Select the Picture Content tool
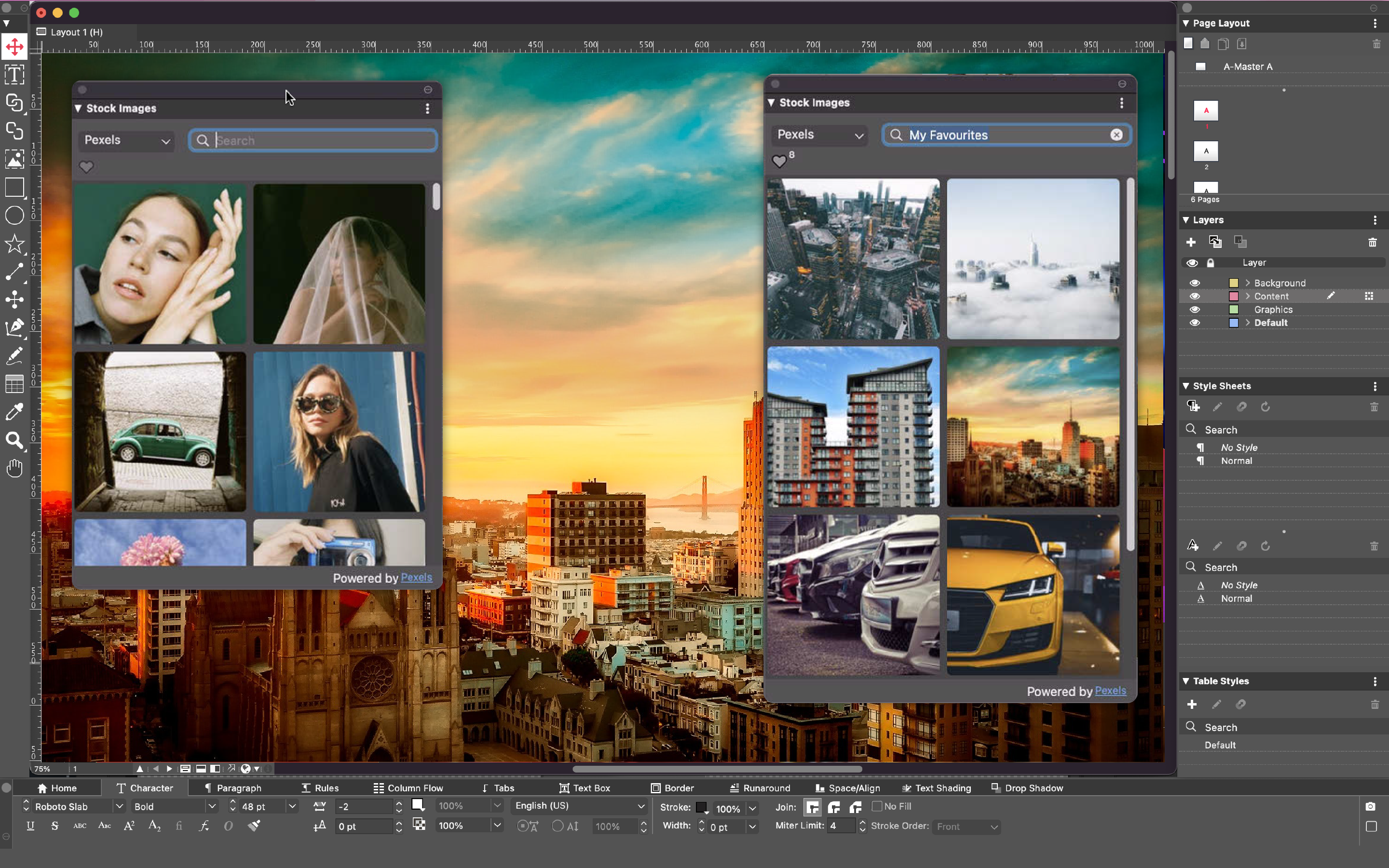The width and height of the screenshot is (1389, 868). [14, 159]
